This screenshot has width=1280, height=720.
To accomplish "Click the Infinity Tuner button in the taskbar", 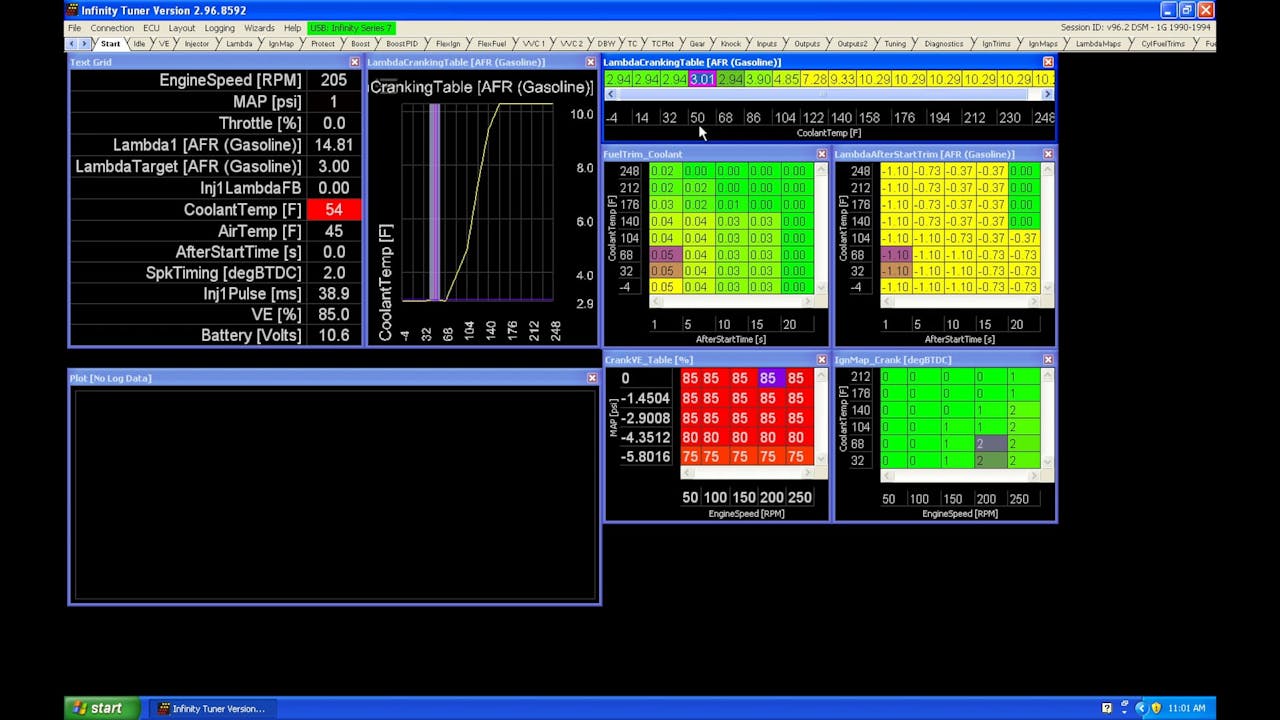I will tap(212, 708).
